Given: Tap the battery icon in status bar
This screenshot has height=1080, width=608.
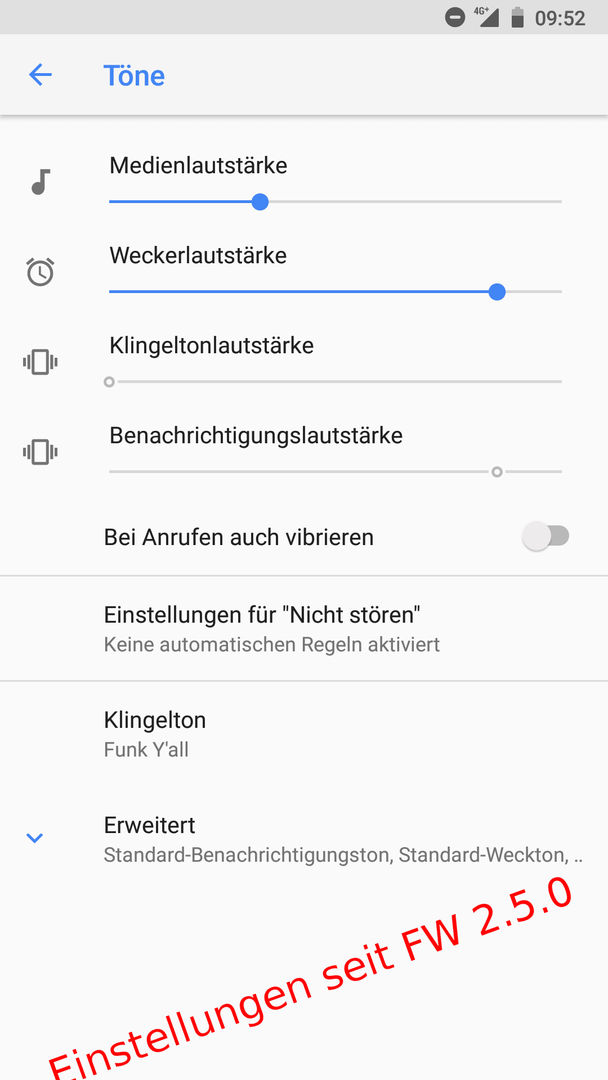Looking at the screenshot, I should pyautogui.click(x=518, y=18).
